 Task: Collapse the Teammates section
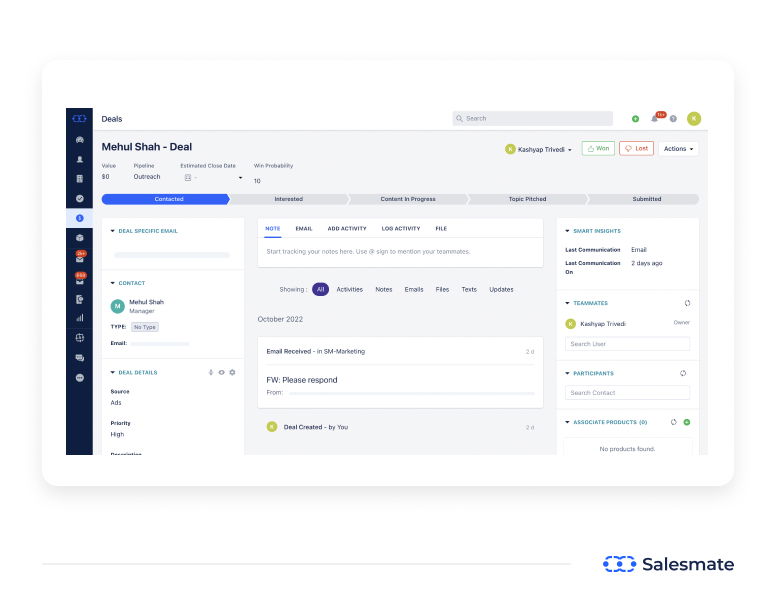567,303
